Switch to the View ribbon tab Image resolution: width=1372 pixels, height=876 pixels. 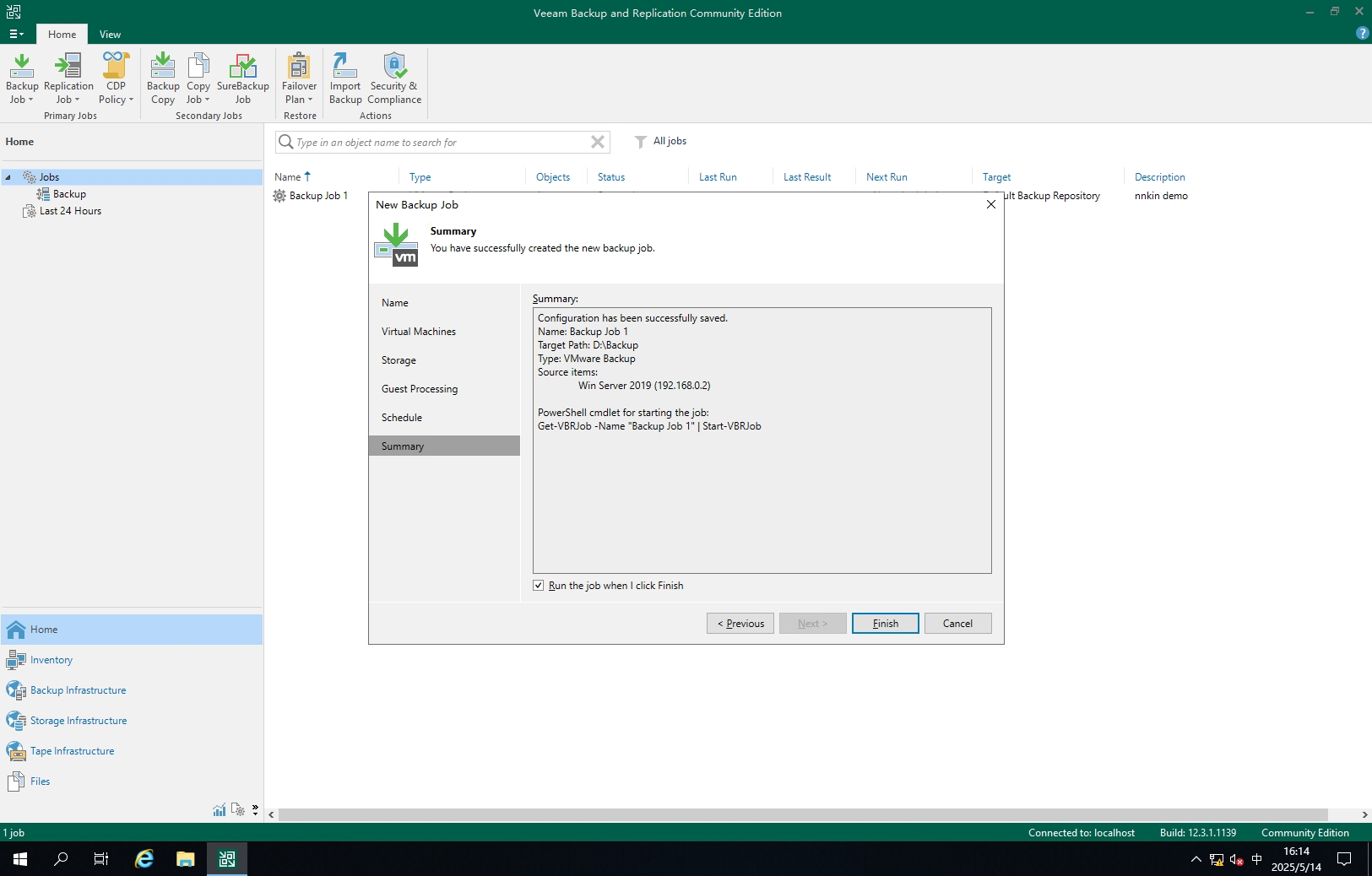click(x=110, y=35)
